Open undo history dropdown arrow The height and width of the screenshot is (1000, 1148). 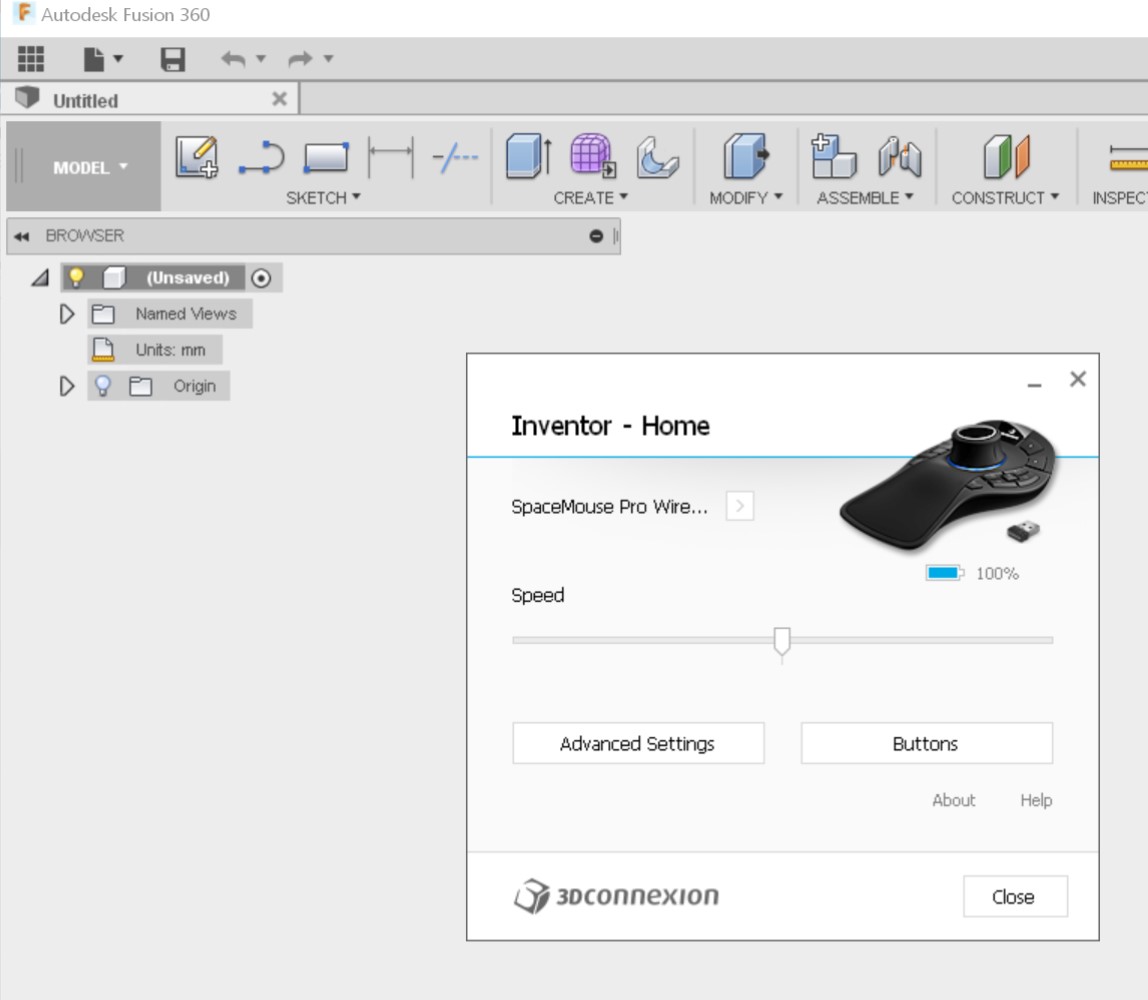pyautogui.click(x=261, y=59)
